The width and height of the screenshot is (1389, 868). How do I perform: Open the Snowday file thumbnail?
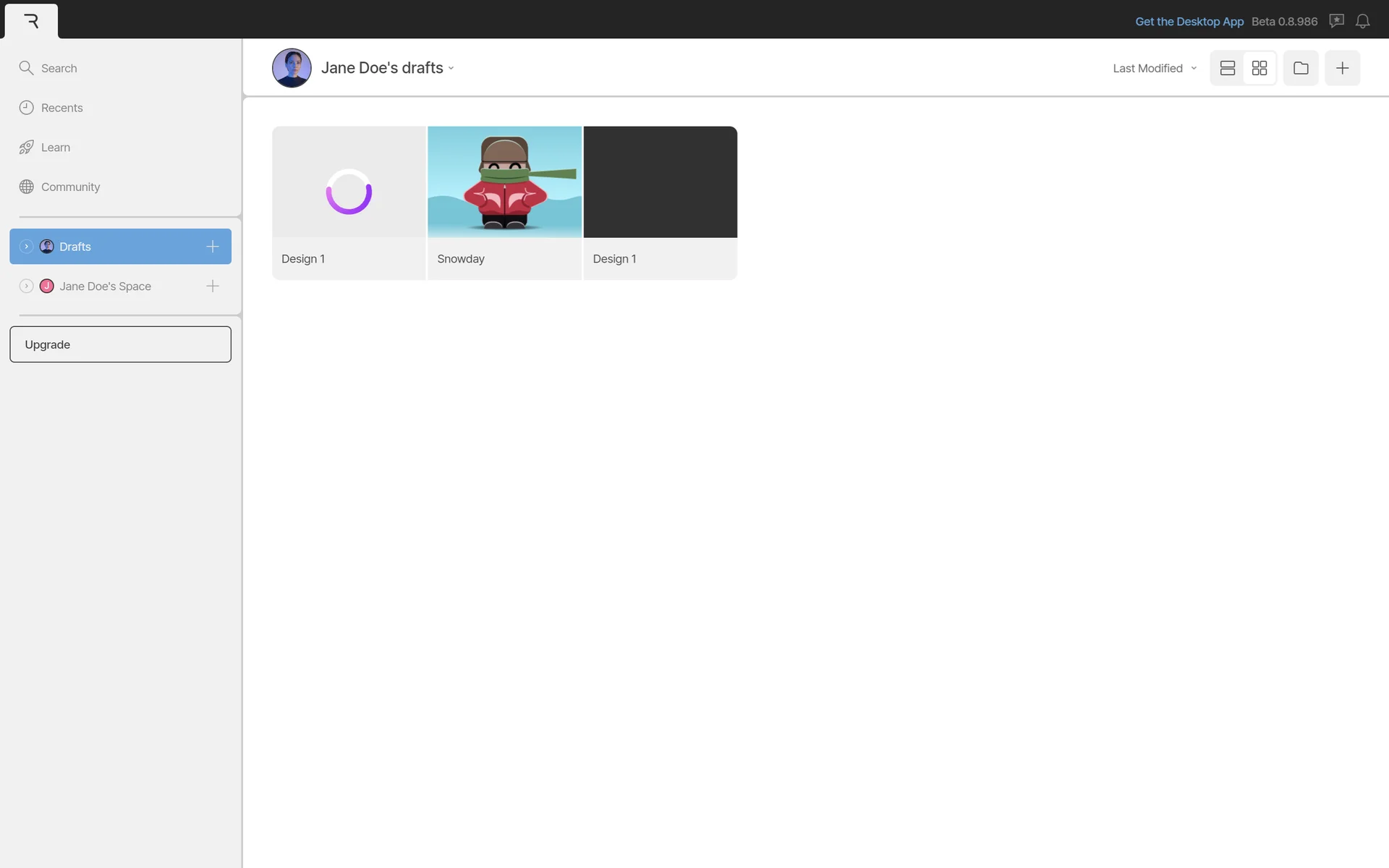[504, 182]
